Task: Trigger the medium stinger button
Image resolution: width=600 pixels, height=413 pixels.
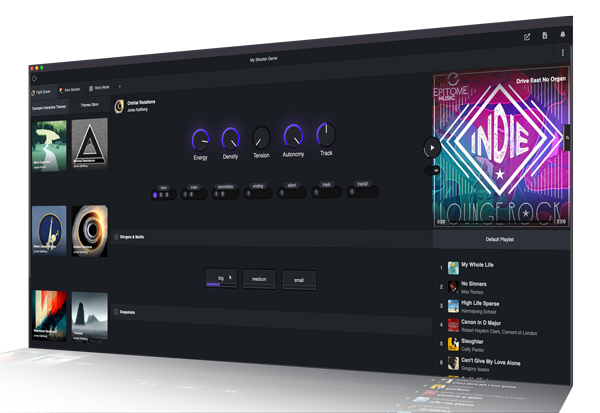Action: (259, 279)
